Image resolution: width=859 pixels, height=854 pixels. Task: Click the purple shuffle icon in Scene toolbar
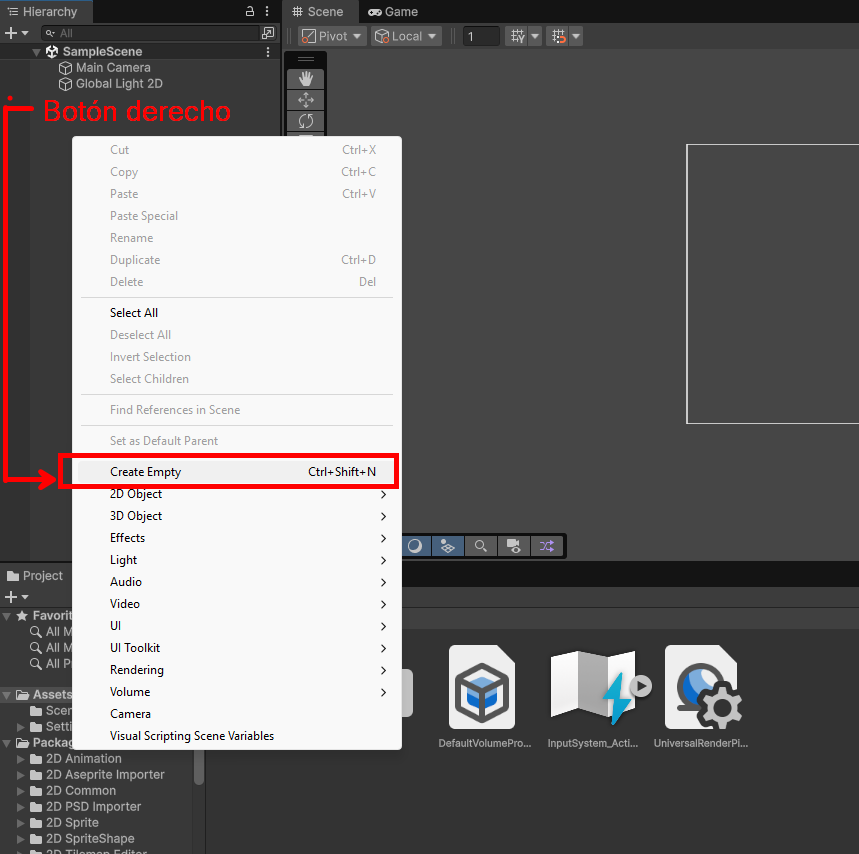(546, 546)
